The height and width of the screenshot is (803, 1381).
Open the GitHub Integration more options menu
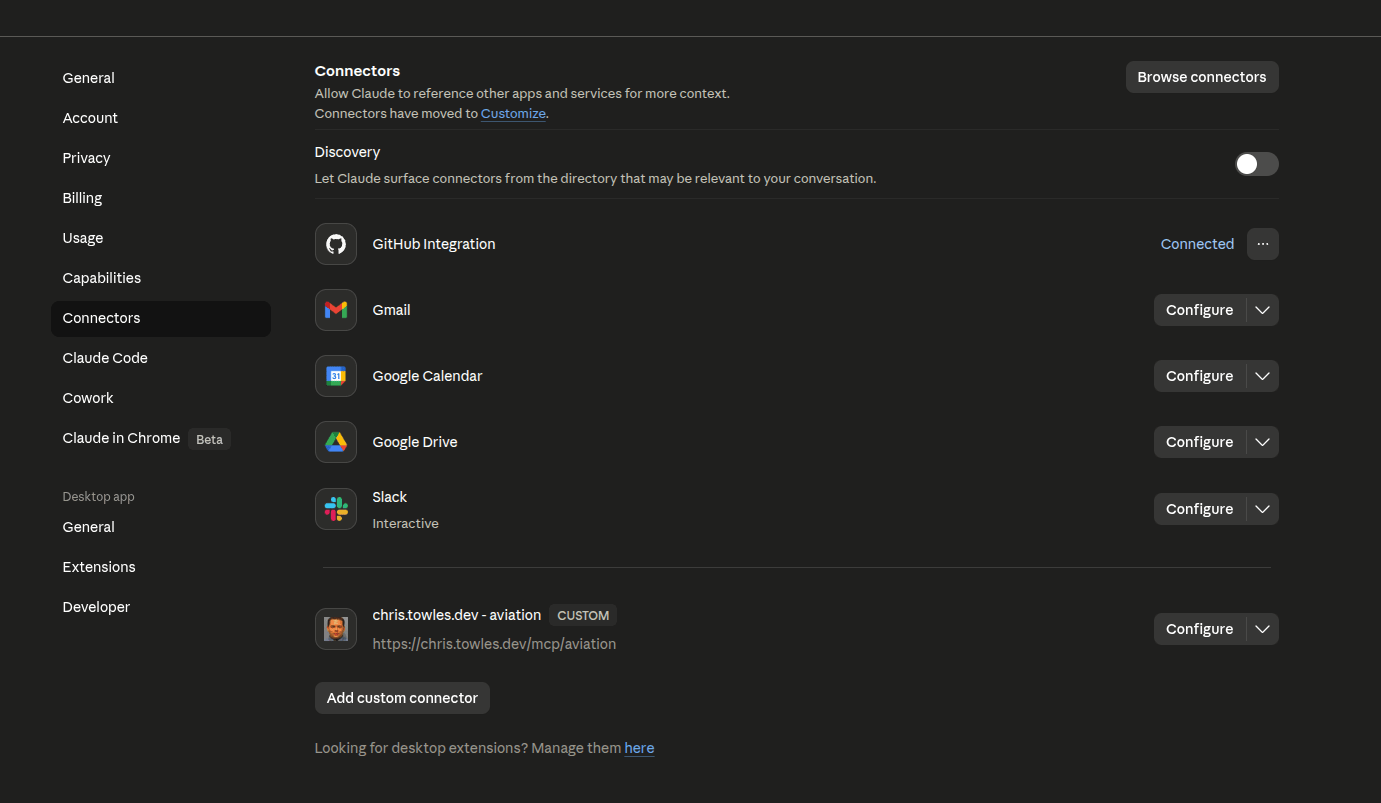(1263, 244)
